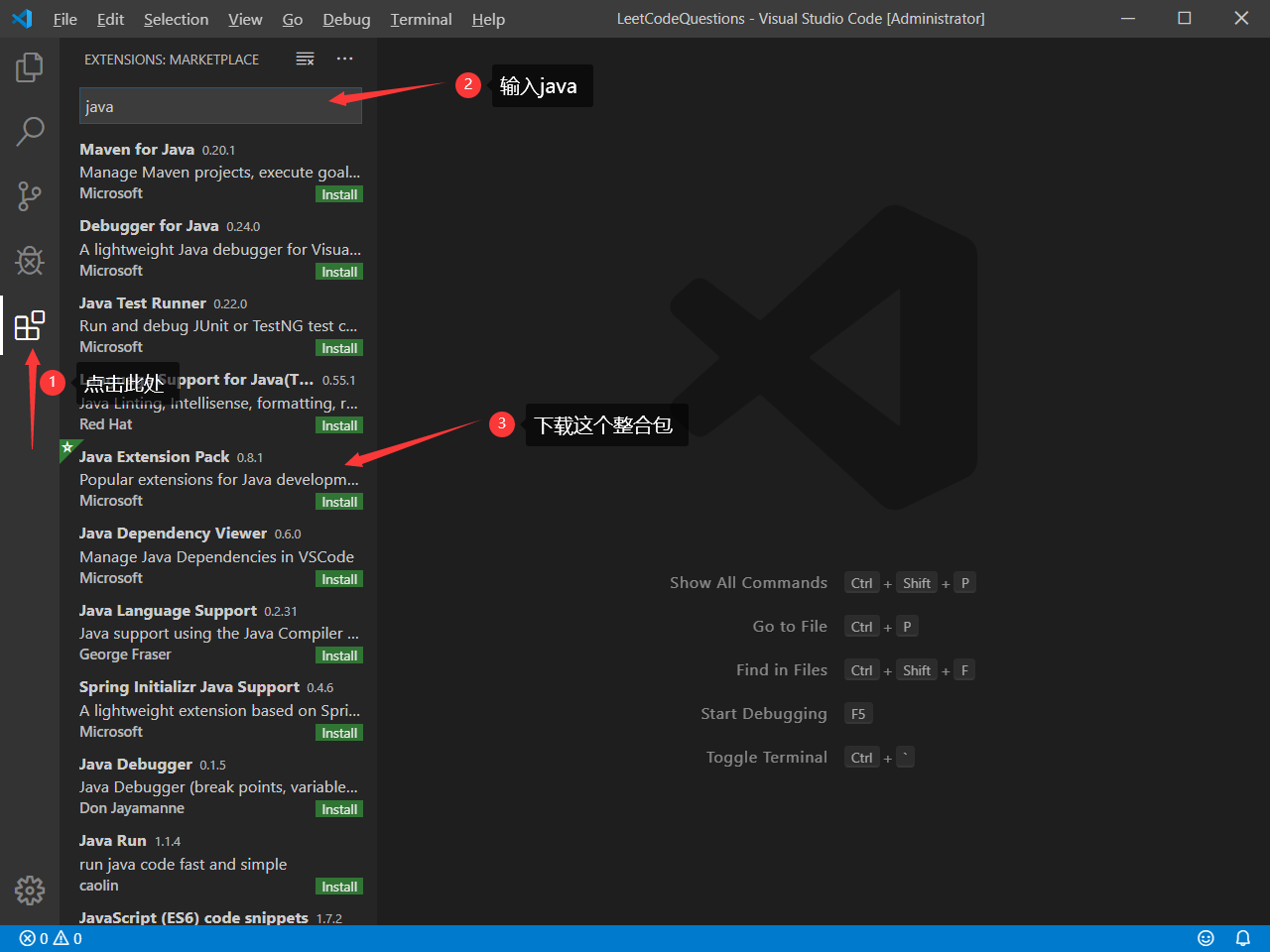Install Maven for Java extension
The width and height of the screenshot is (1270, 952).
[339, 193]
